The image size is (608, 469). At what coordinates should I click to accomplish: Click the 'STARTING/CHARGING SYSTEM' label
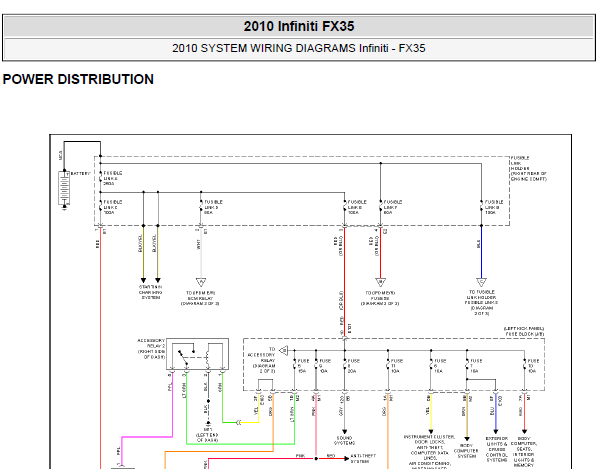click(x=151, y=292)
